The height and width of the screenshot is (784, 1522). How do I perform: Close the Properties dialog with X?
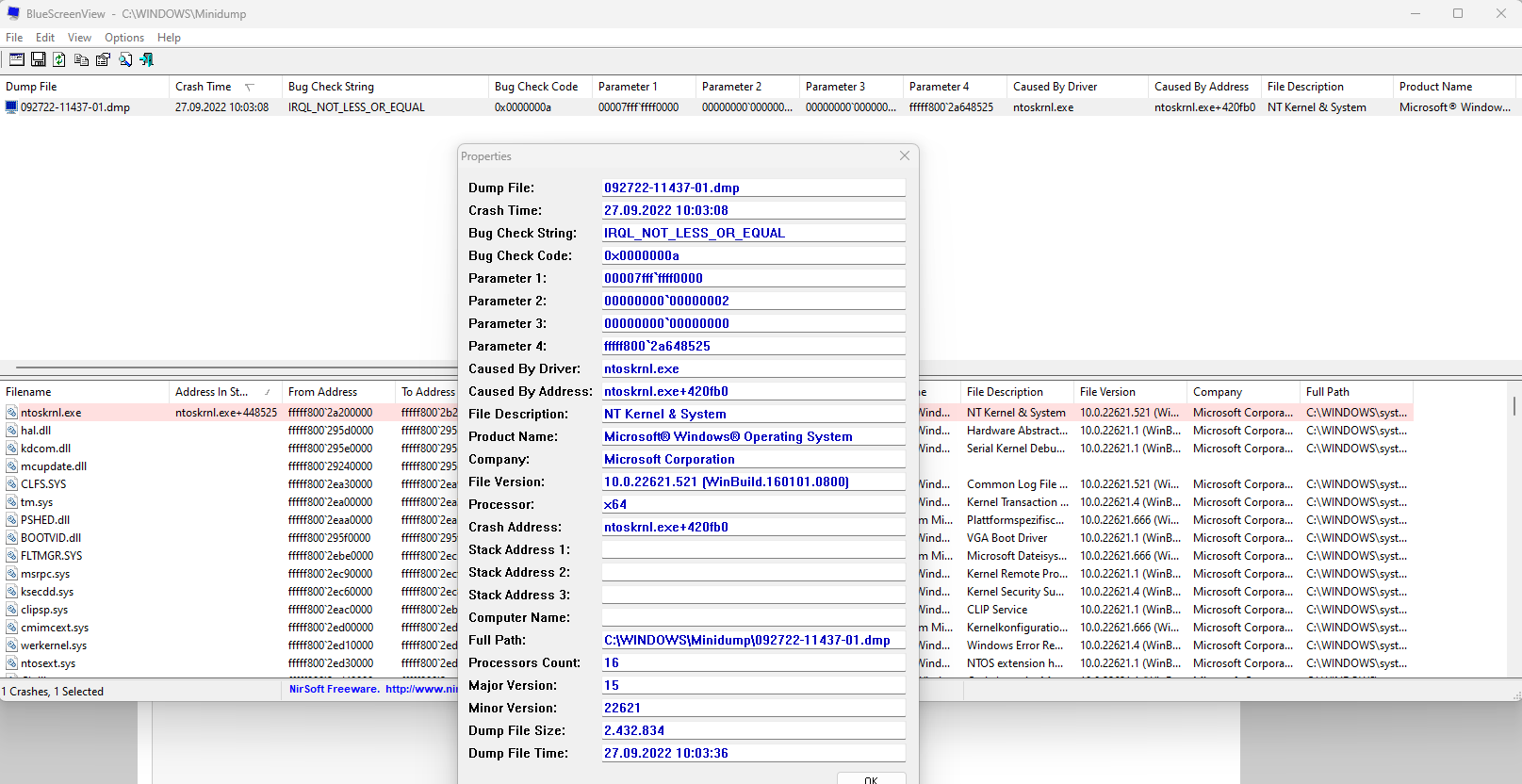point(905,155)
